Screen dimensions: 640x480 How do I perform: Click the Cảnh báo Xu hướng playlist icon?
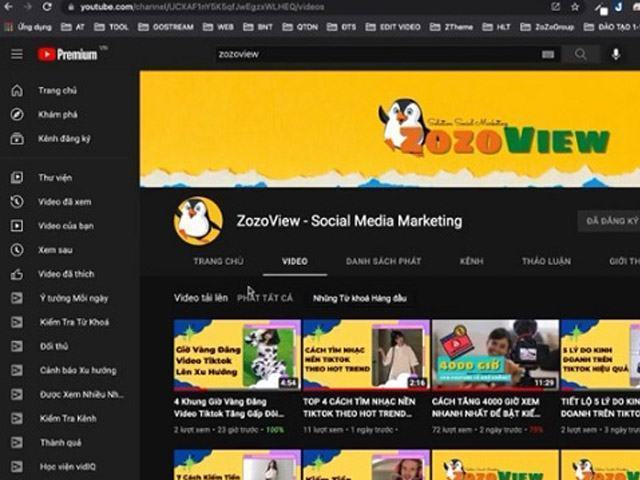click(x=17, y=370)
